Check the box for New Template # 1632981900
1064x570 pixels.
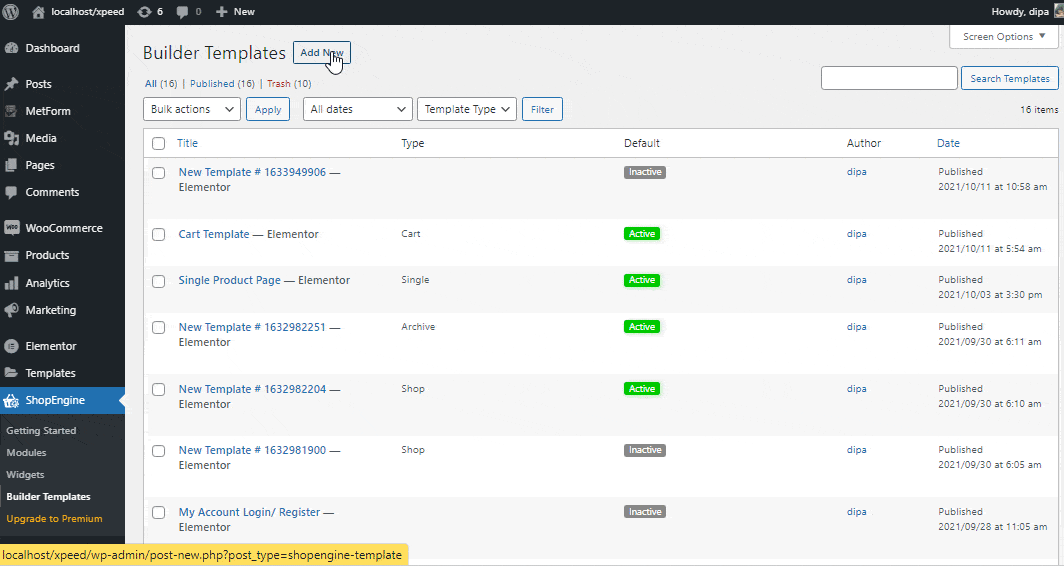159,451
